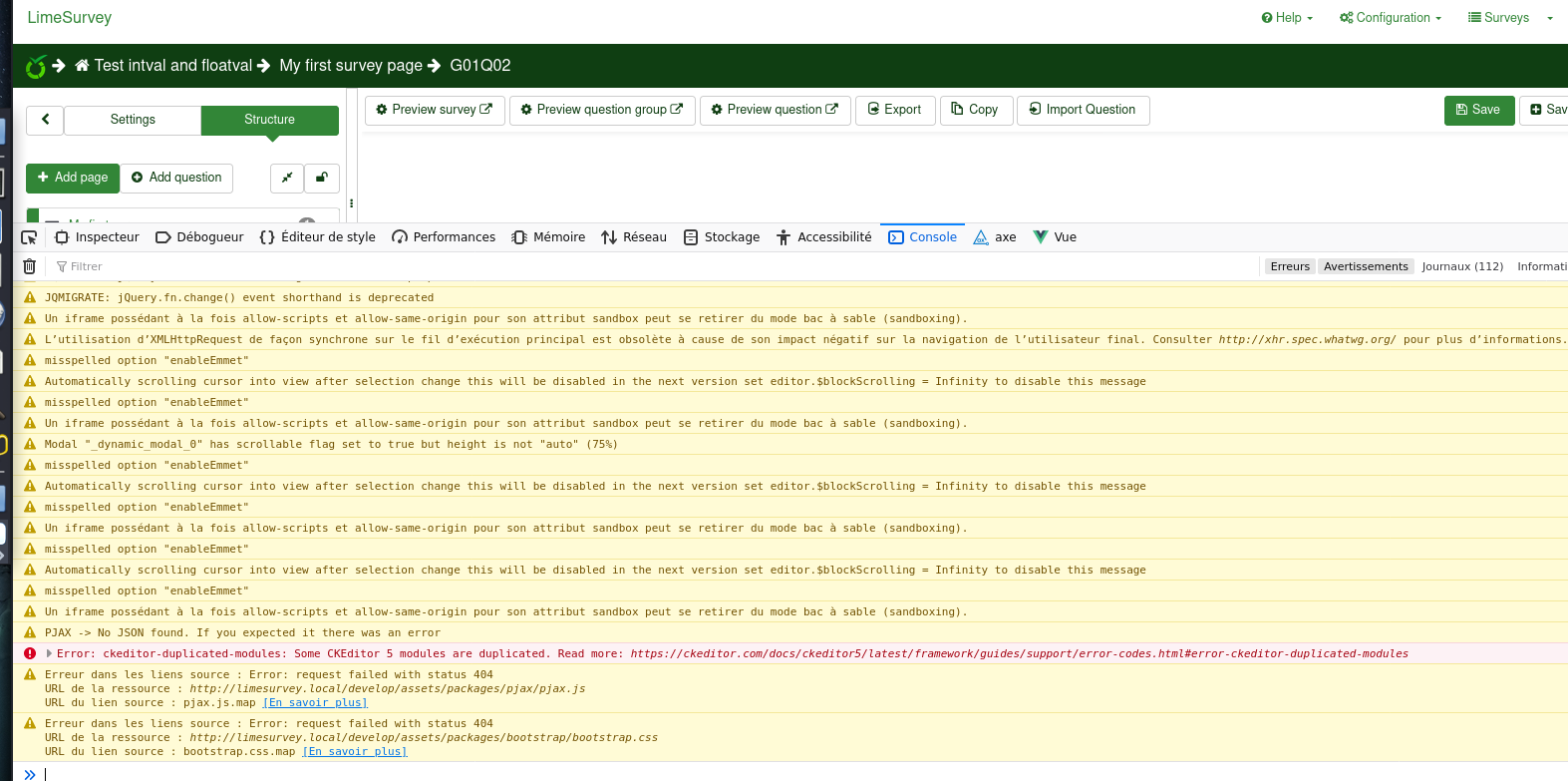Screen dimensions: 1568x781
Task: Open the Help dropdown menu
Action: click(1287, 18)
